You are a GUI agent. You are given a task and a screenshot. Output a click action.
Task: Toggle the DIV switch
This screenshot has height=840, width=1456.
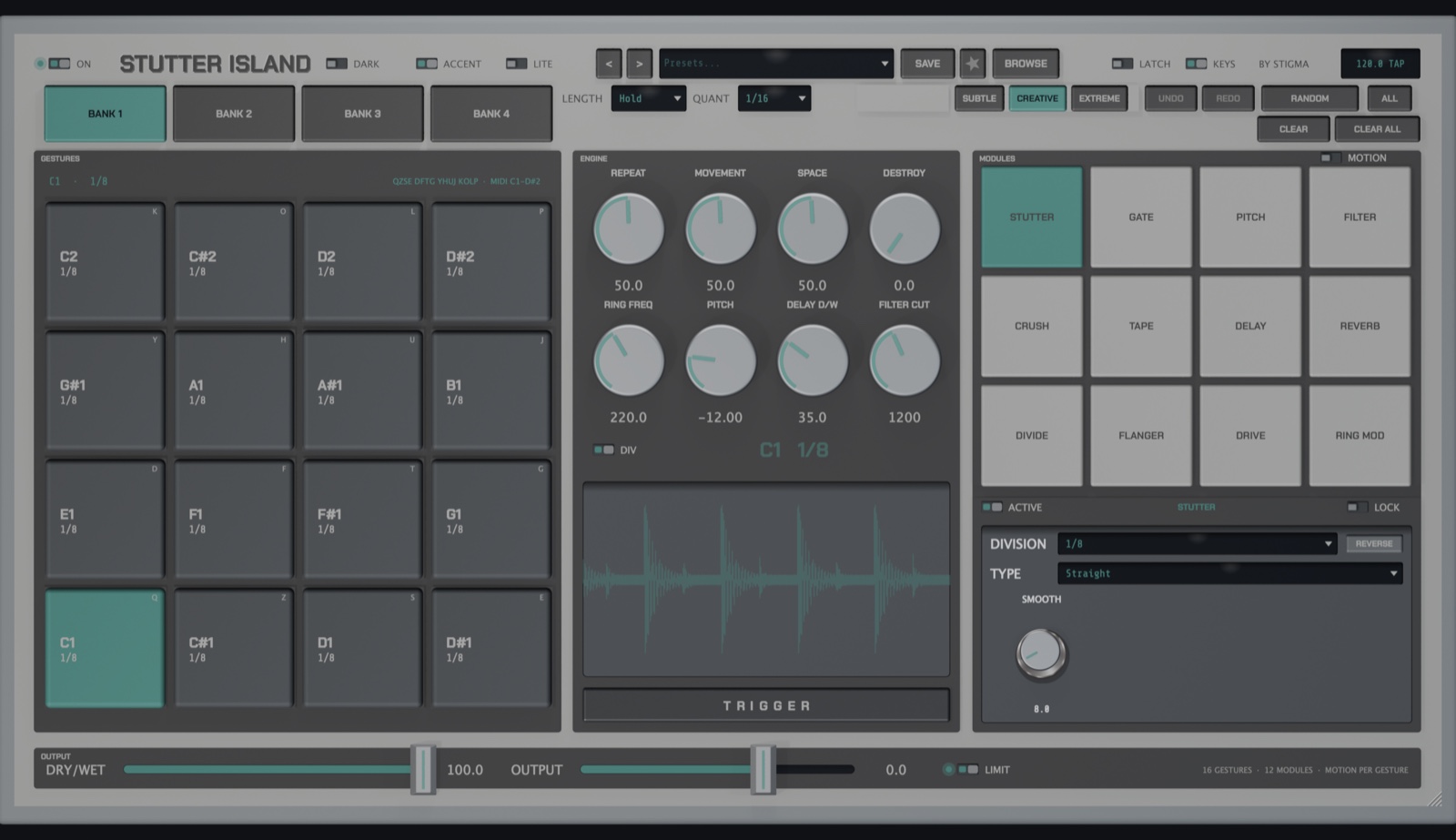click(x=603, y=450)
